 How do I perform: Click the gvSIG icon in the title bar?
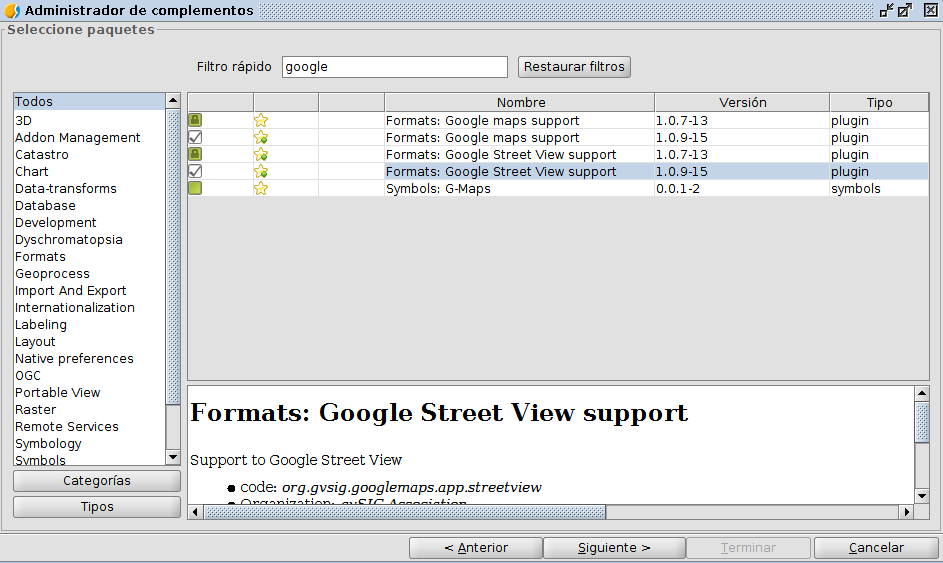pos(12,10)
